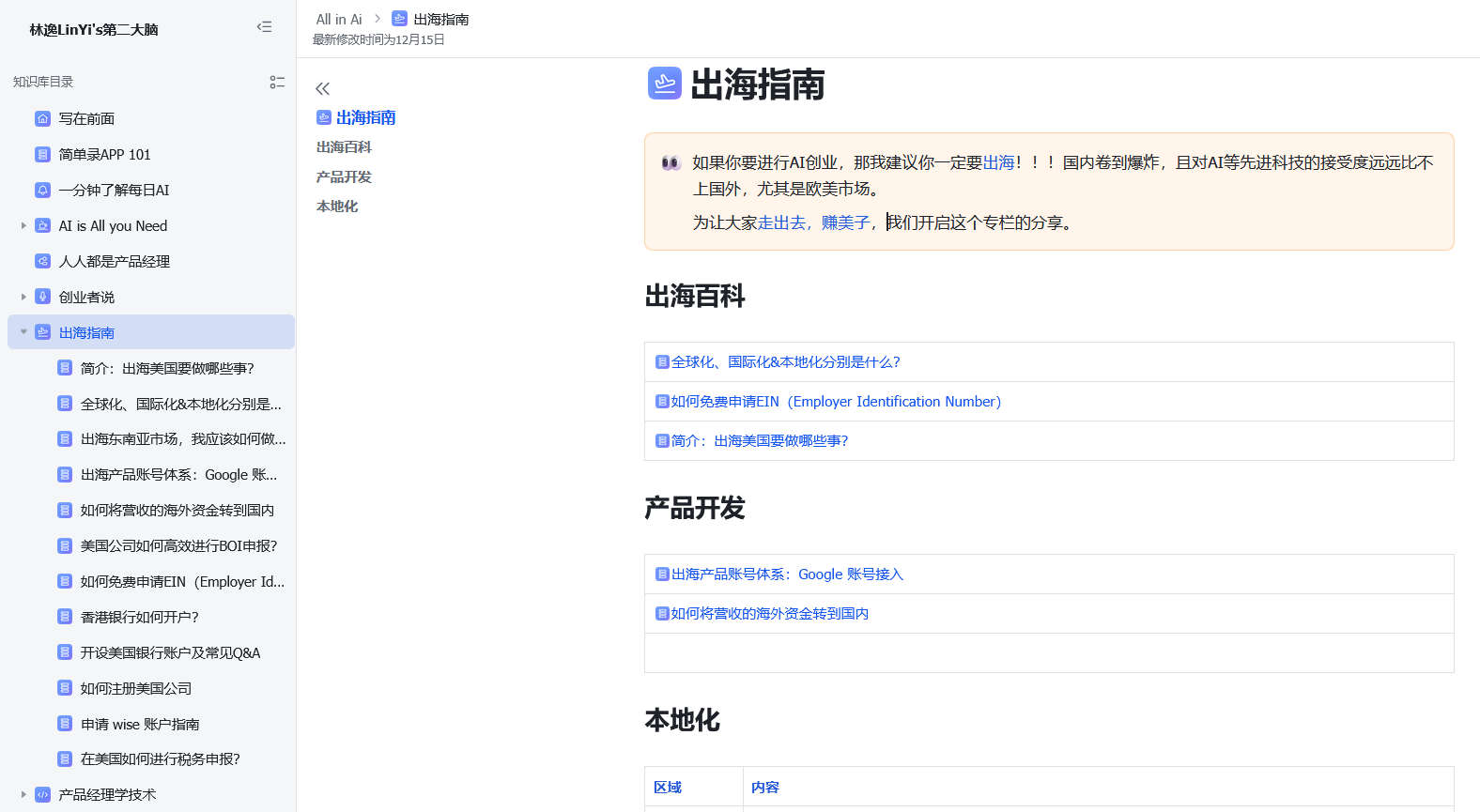Click the doc icon beside 申请 wise 账户指南
This screenshot has width=1480, height=812.
coord(65,724)
